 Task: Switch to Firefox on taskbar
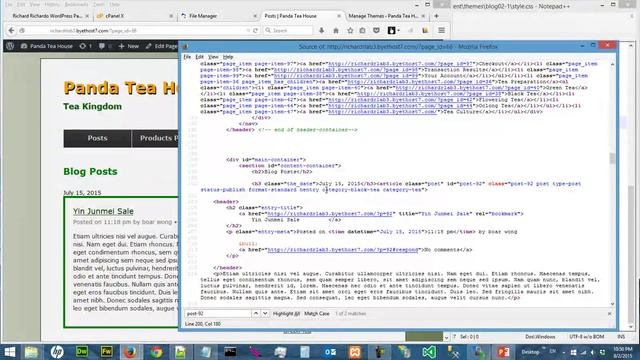[130, 352]
